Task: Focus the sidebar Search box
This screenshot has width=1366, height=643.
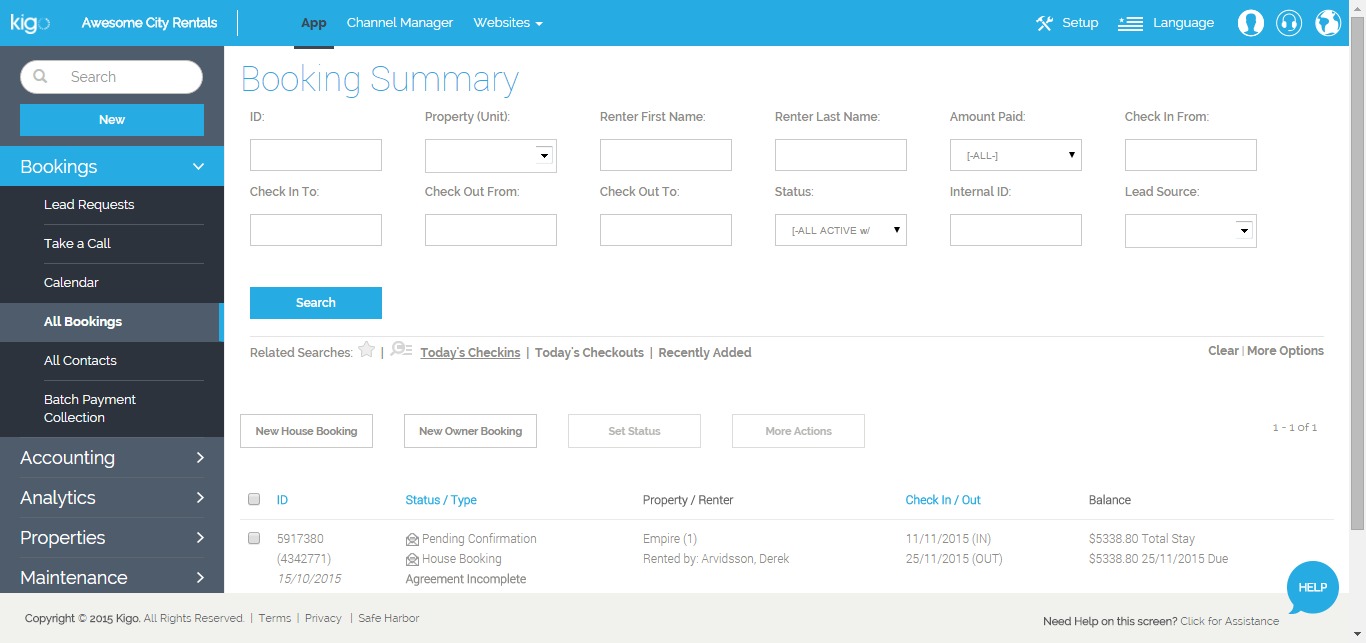Action: click(x=112, y=77)
